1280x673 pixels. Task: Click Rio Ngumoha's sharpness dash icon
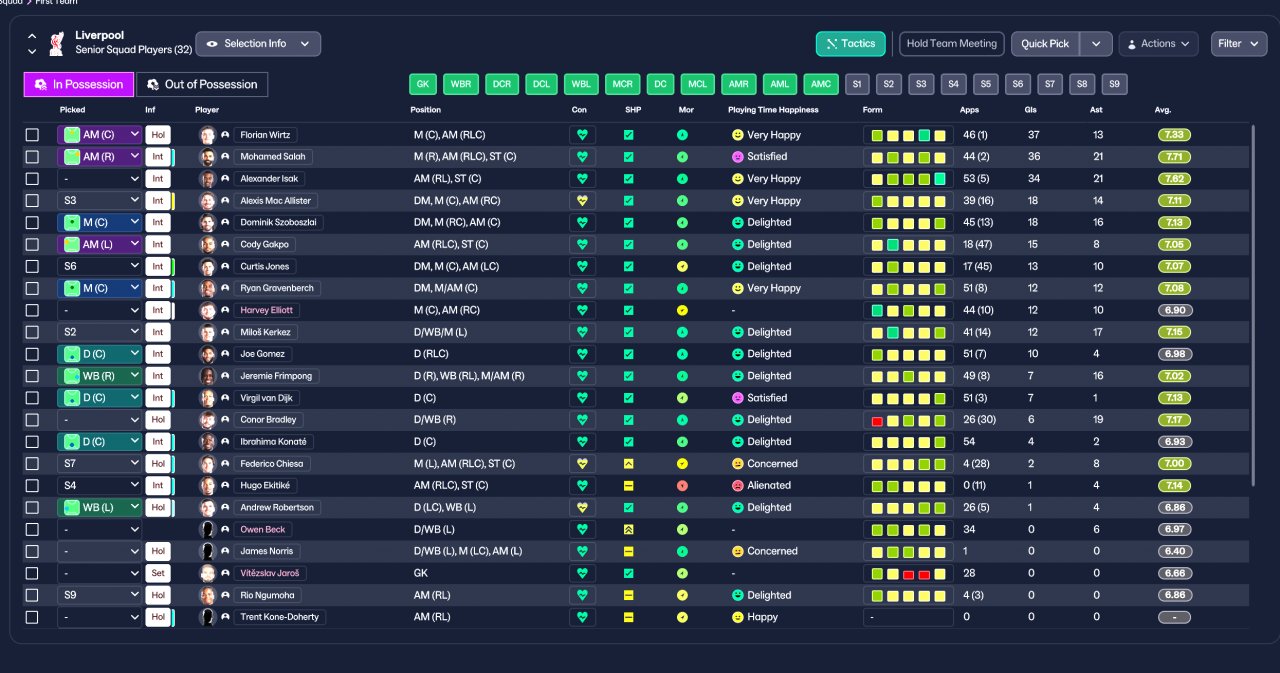click(629, 595)
